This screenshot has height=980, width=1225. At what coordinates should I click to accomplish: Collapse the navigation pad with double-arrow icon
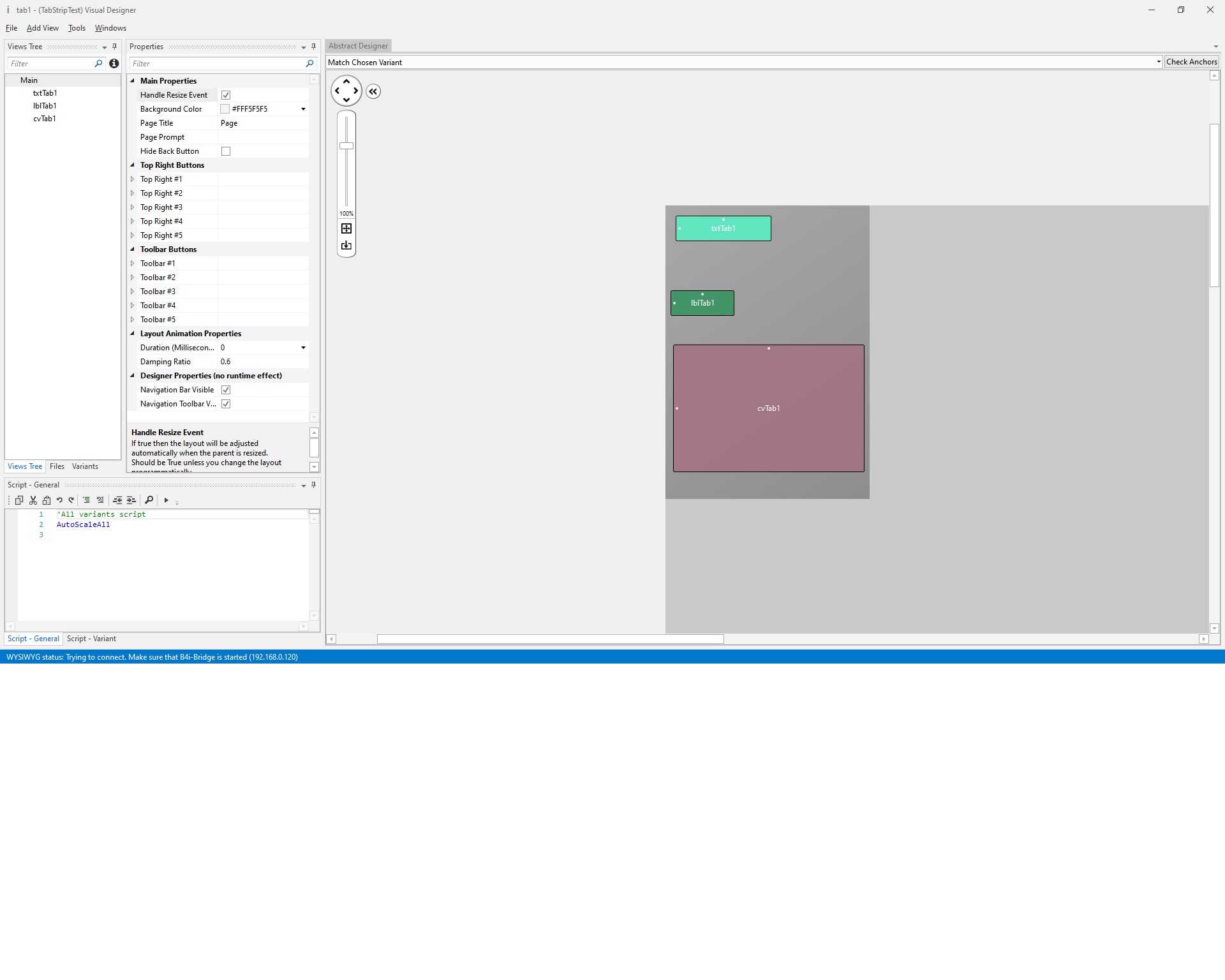[x=373, y=91]
